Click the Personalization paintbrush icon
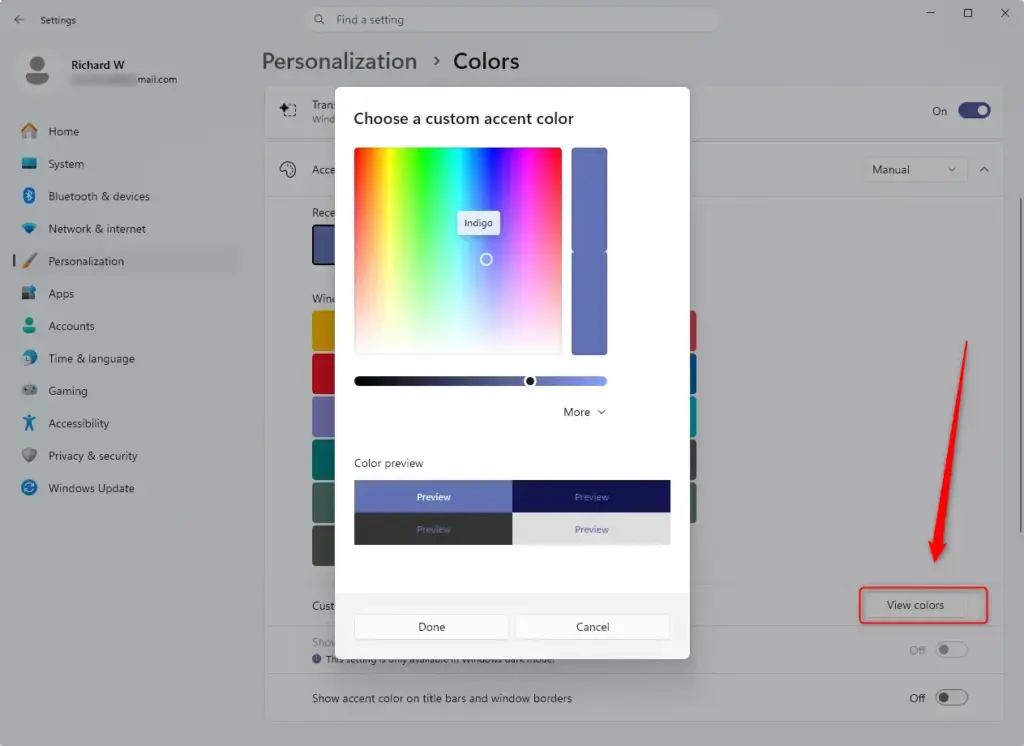Screen dimensions: 1024x746 [x=29, y=261]
